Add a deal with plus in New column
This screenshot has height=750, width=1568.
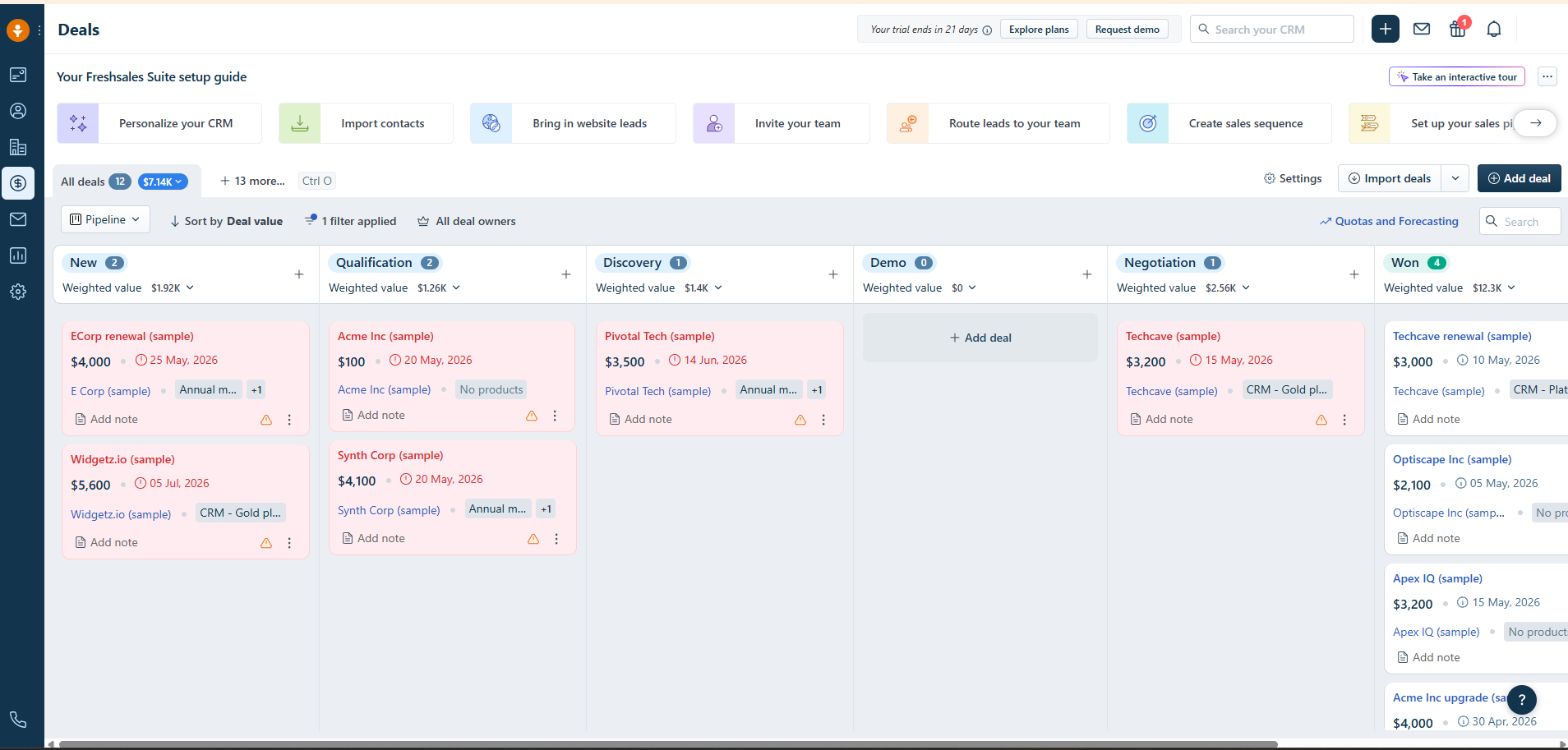click(299, 274)
